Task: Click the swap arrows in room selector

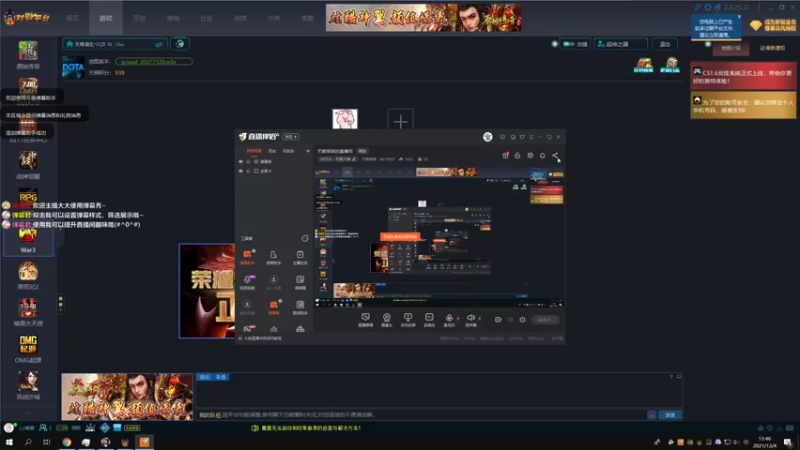Action: tap(159, 44)
